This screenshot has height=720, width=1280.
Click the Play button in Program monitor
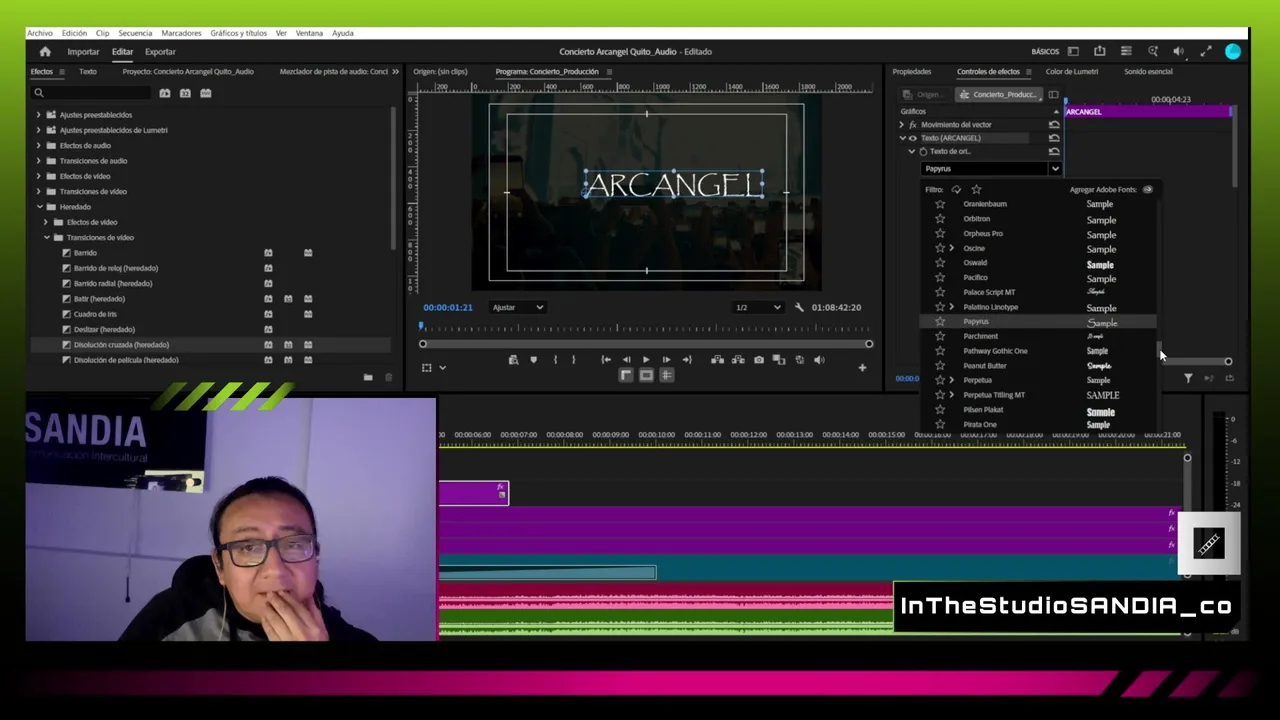pos(646,360)
